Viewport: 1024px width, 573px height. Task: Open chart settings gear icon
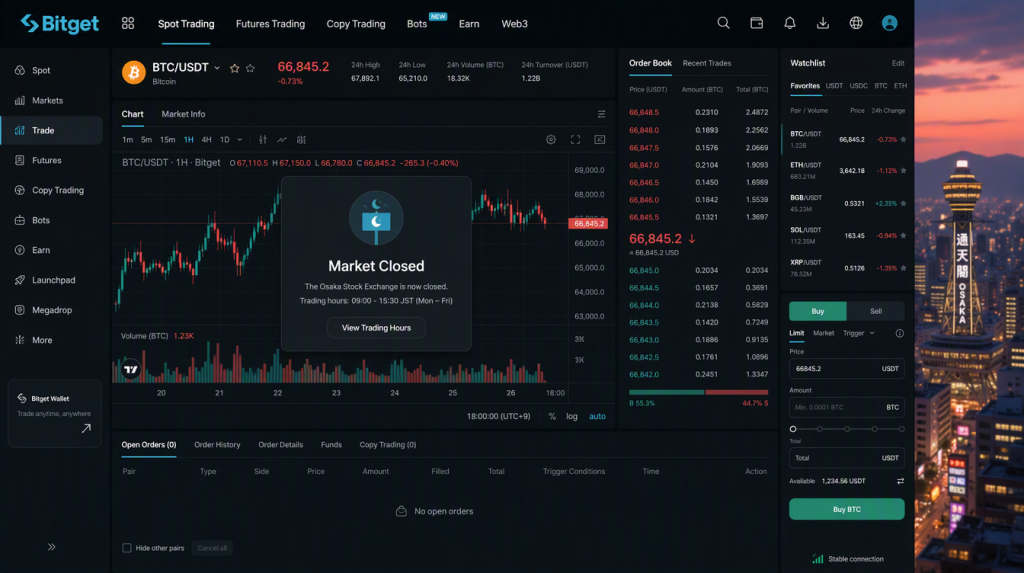pos(551,139)
